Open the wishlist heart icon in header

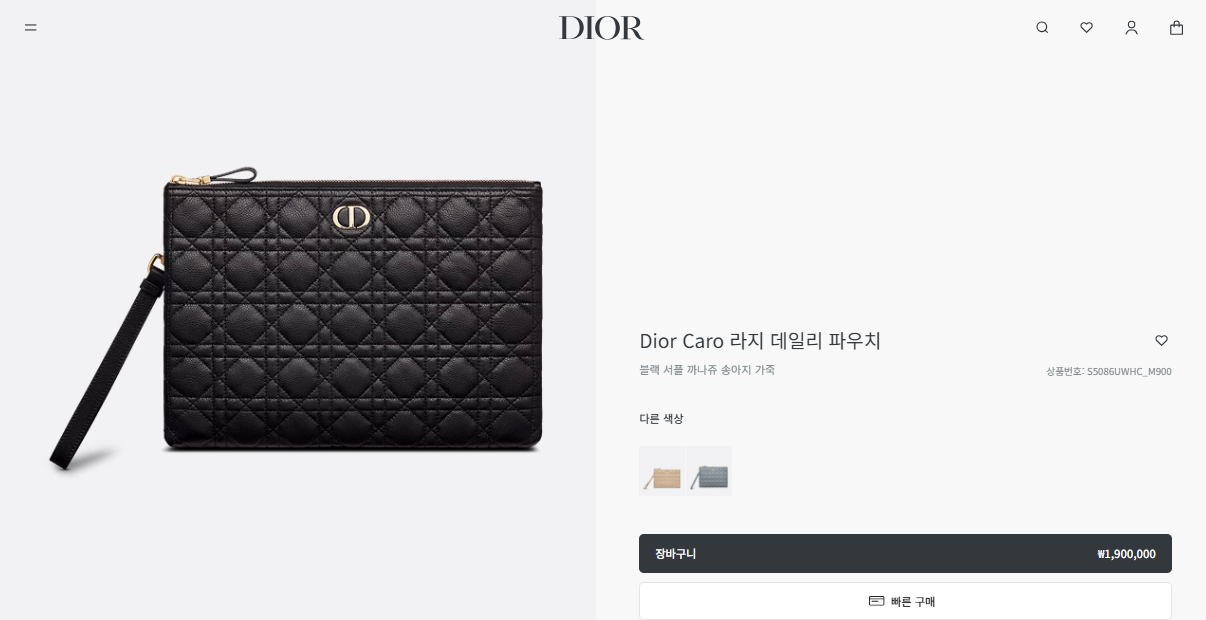click(x=1086, y=28)
